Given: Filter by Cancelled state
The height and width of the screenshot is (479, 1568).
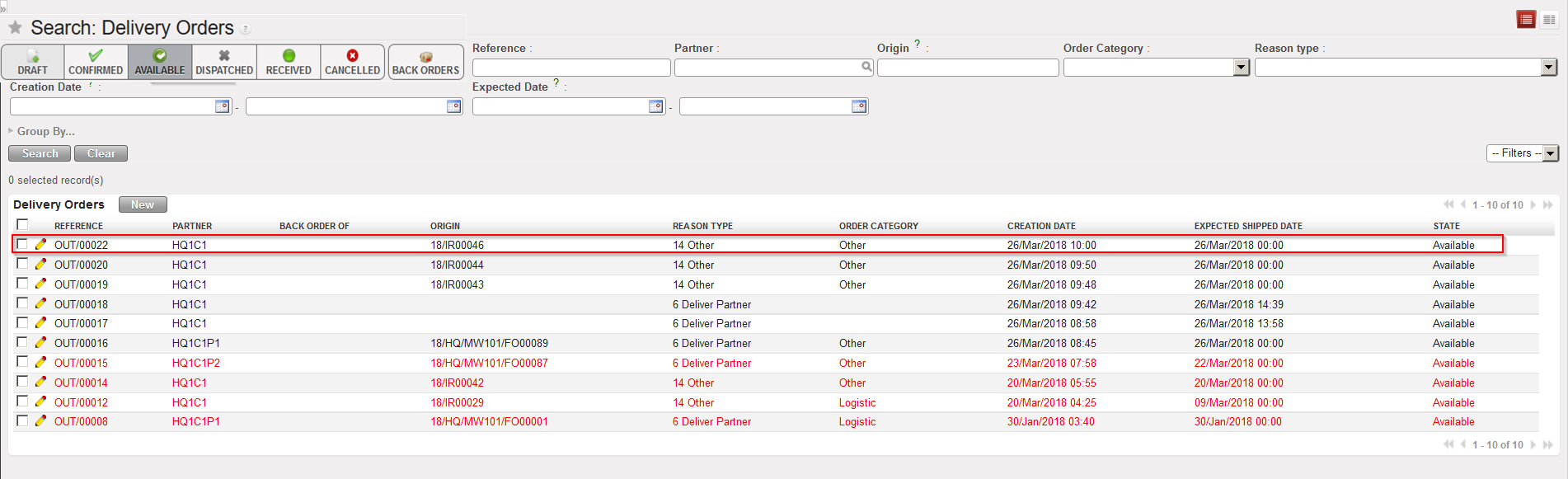Looking at the screenshot, I should 352,62.
